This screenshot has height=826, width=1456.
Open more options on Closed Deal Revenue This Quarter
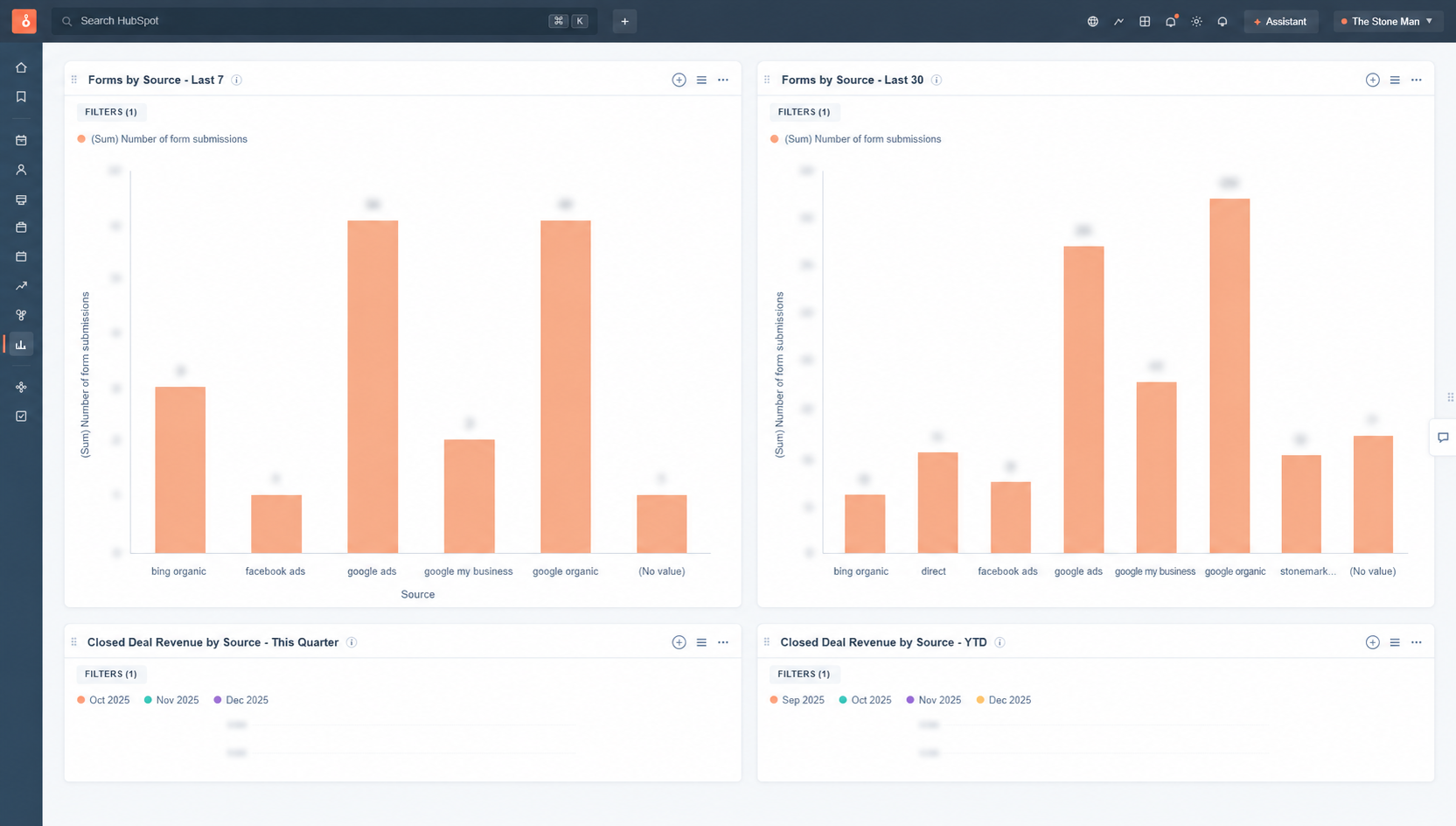click(x=723, y=642)
